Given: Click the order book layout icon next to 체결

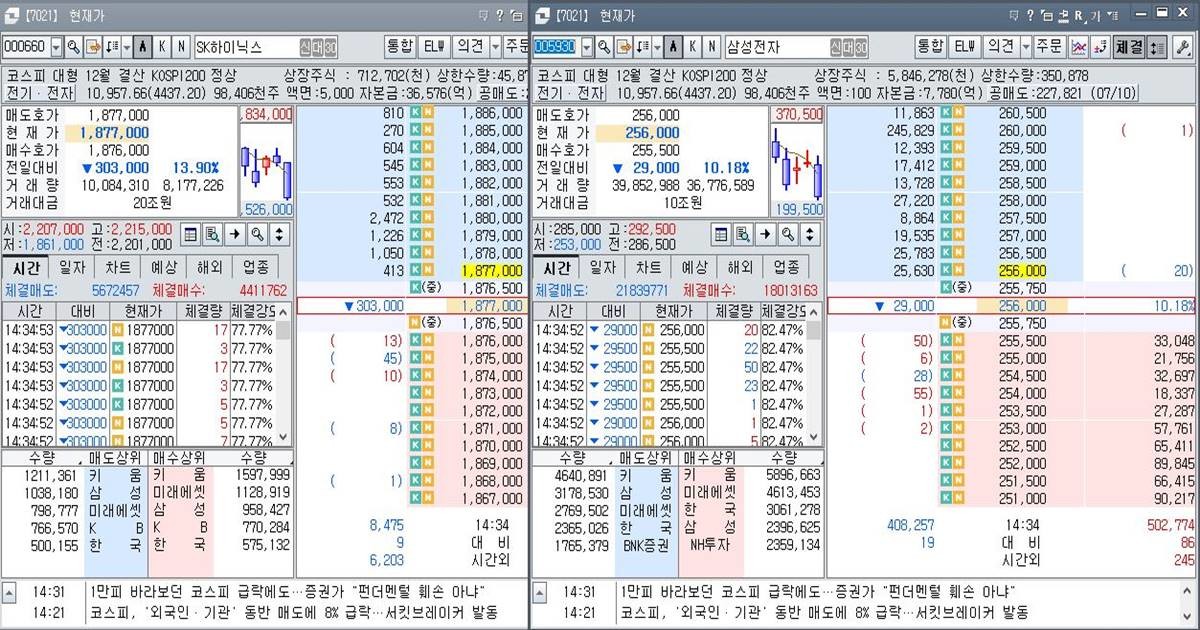Looking at the screenshot, I should [x=1157, y=47].
